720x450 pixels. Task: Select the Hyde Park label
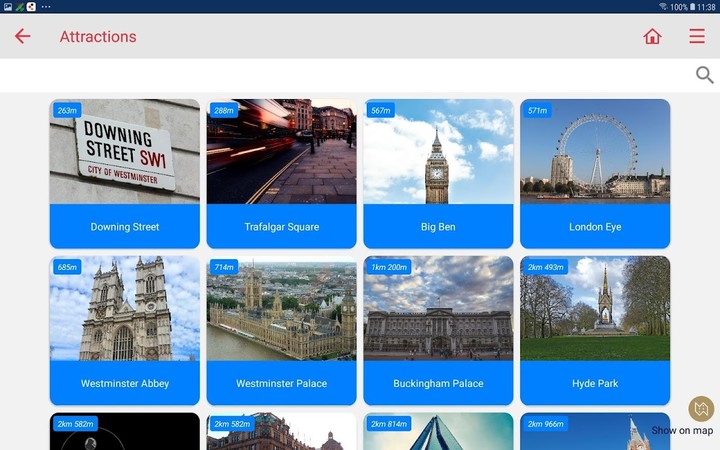tap(595, 383)
